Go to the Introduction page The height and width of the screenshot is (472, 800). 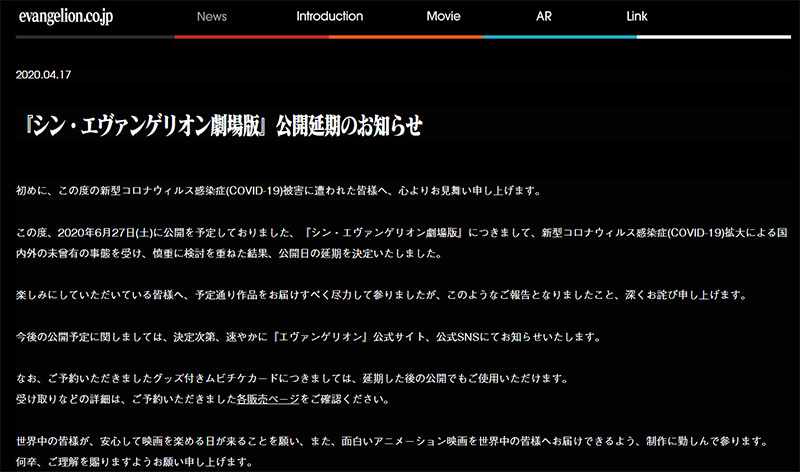[329, 17]
